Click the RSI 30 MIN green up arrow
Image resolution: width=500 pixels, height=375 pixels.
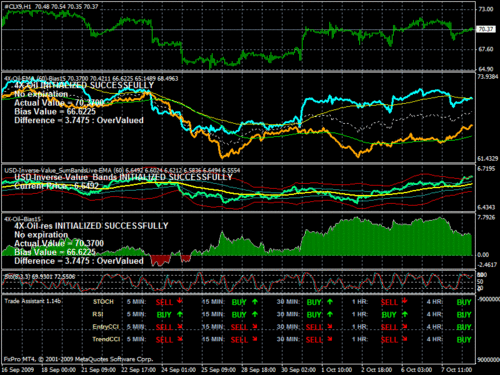tap(330, 314)
